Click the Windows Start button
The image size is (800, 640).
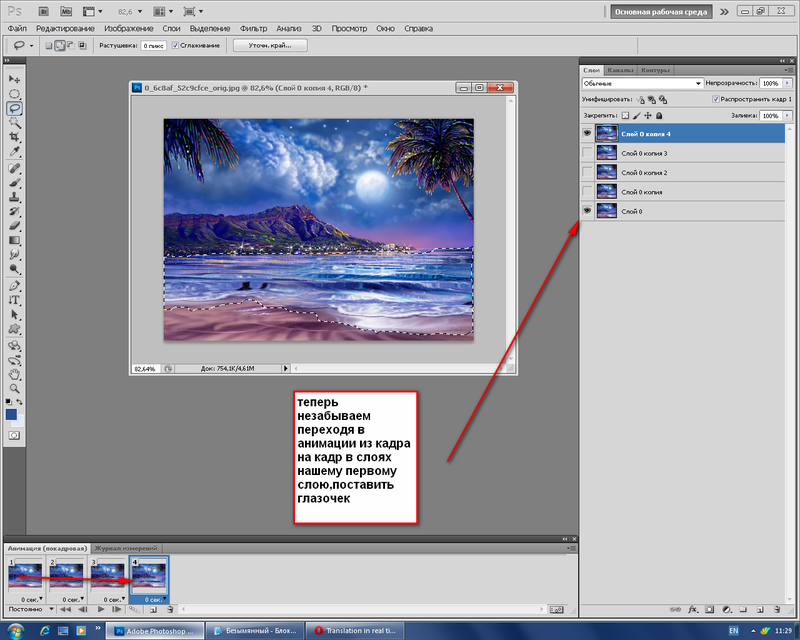pyautogui.click(x=15, y=631)
